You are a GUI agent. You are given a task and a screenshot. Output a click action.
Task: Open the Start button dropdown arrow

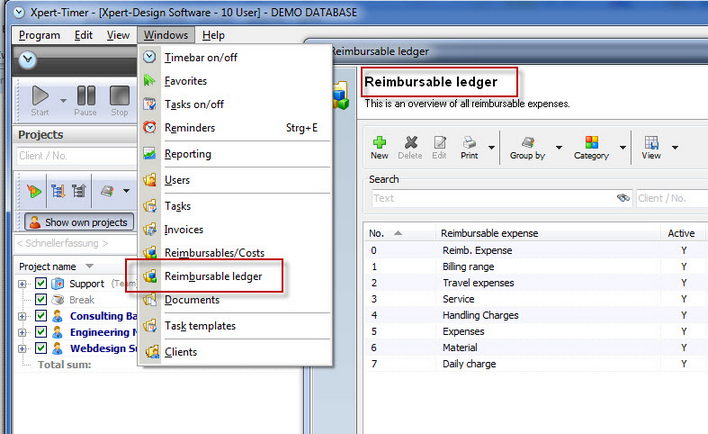click(x=63, y=101)
